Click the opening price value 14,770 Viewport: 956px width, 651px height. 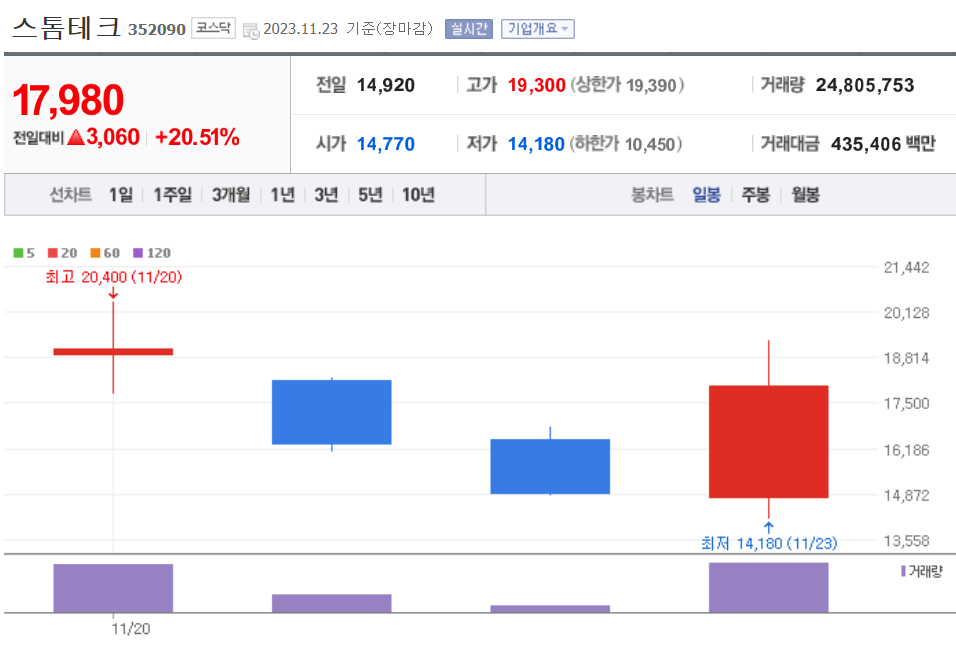coord(386,144)
